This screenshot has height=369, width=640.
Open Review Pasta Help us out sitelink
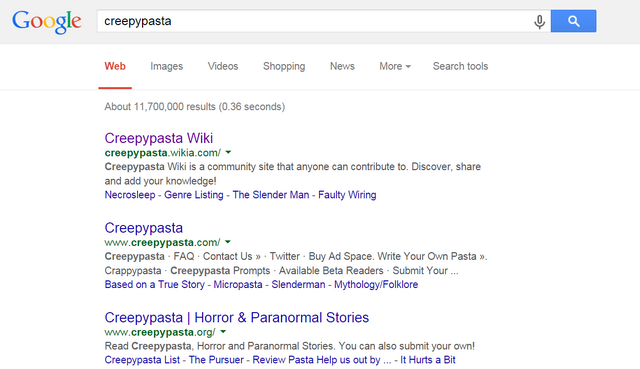click(322, 360)
